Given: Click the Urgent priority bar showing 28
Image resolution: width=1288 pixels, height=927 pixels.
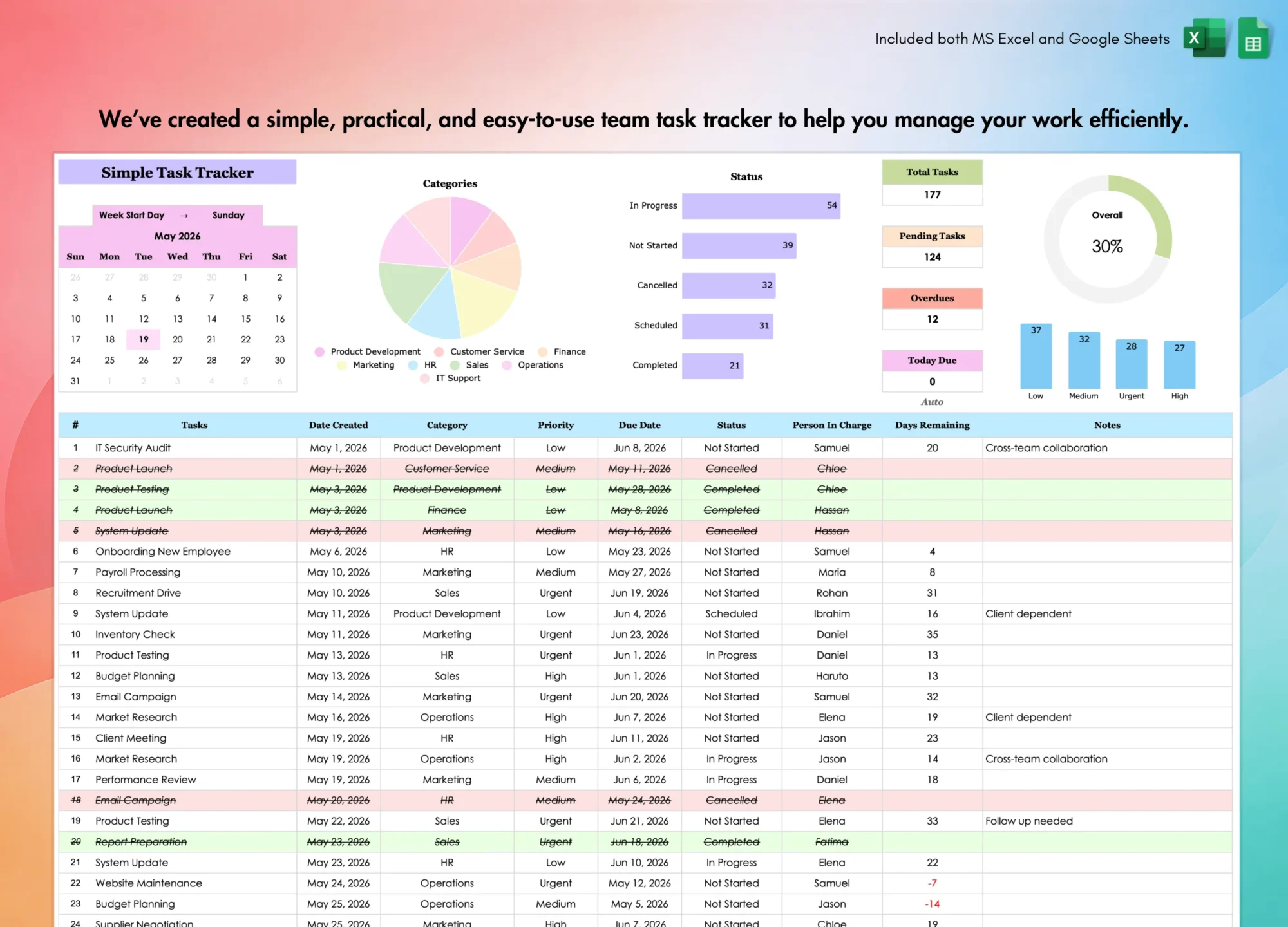Looking at the screenshot, I should (1132, 364).
